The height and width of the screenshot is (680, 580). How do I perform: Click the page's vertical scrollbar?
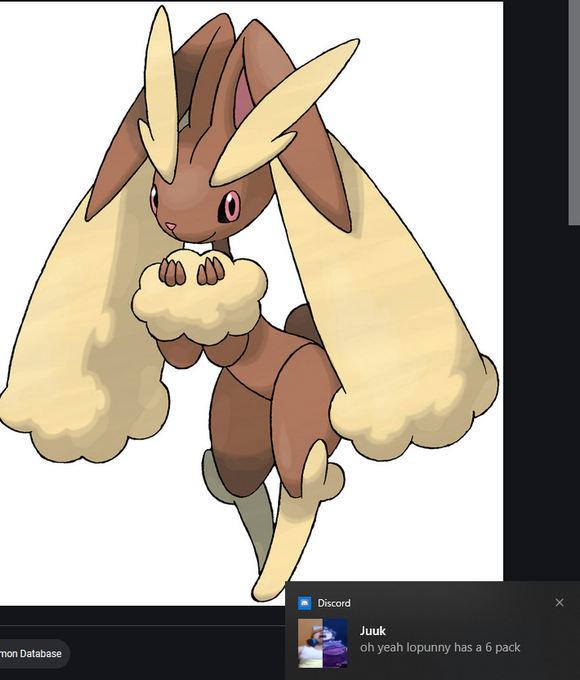(x=574, y=113)
